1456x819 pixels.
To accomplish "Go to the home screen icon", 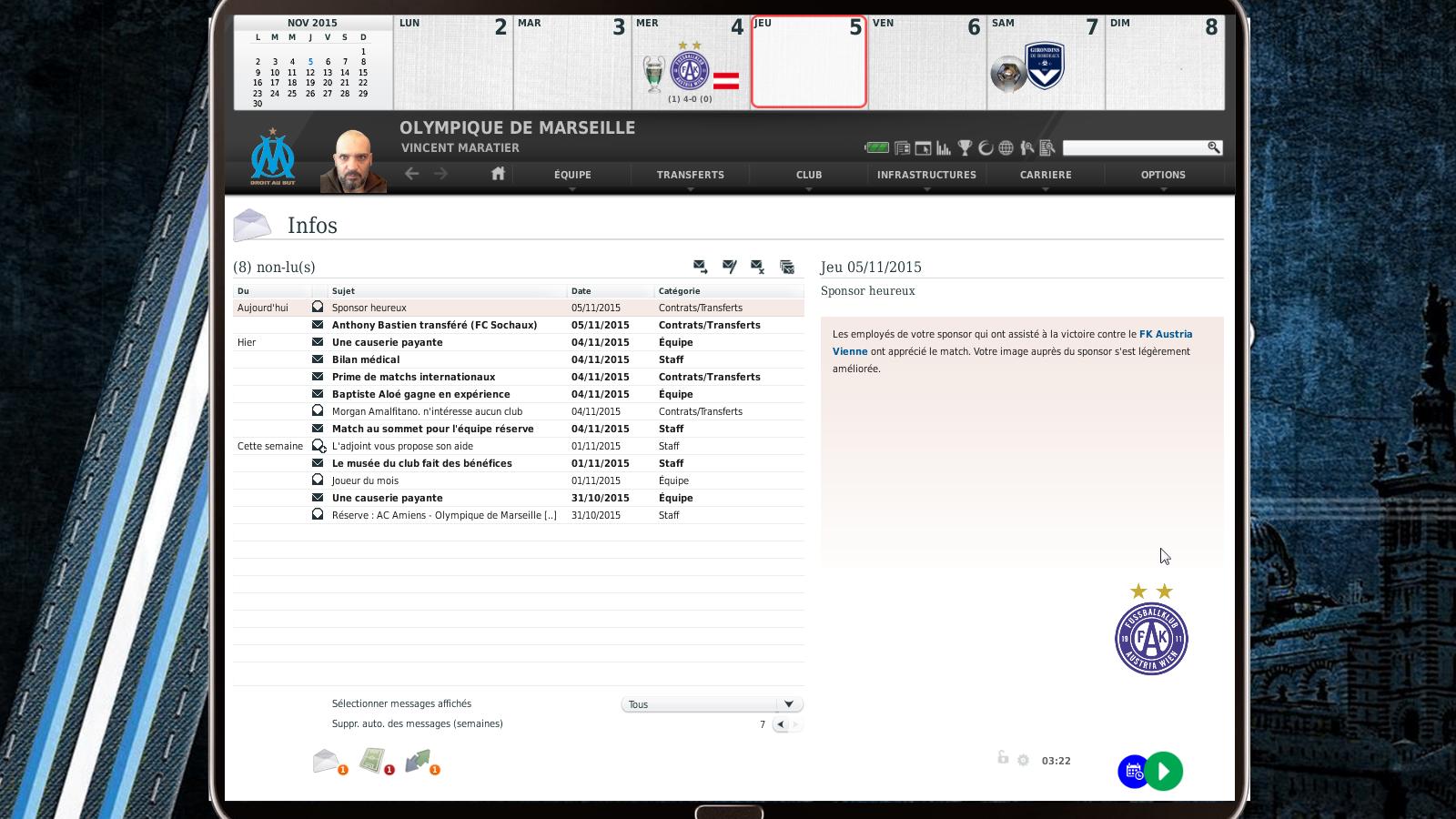I will [x=498, y=173].
